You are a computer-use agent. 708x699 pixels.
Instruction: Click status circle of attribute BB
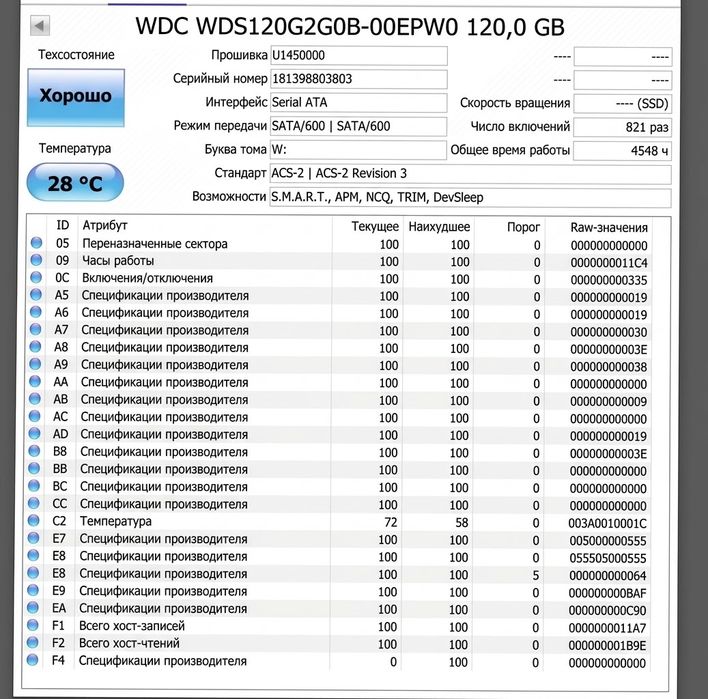(34, 468)
